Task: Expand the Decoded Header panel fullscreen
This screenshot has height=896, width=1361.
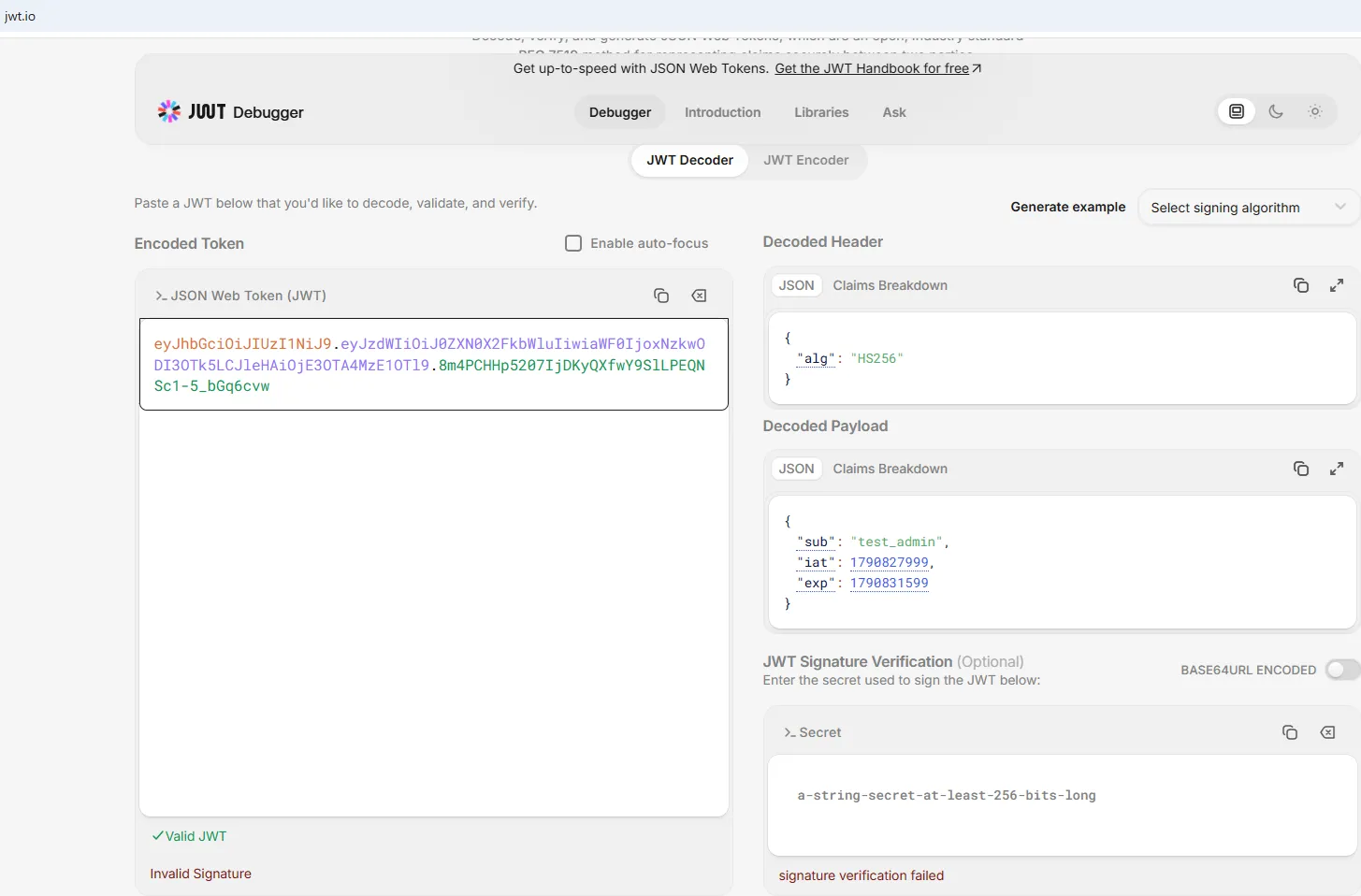Action: click(1337, 285)
